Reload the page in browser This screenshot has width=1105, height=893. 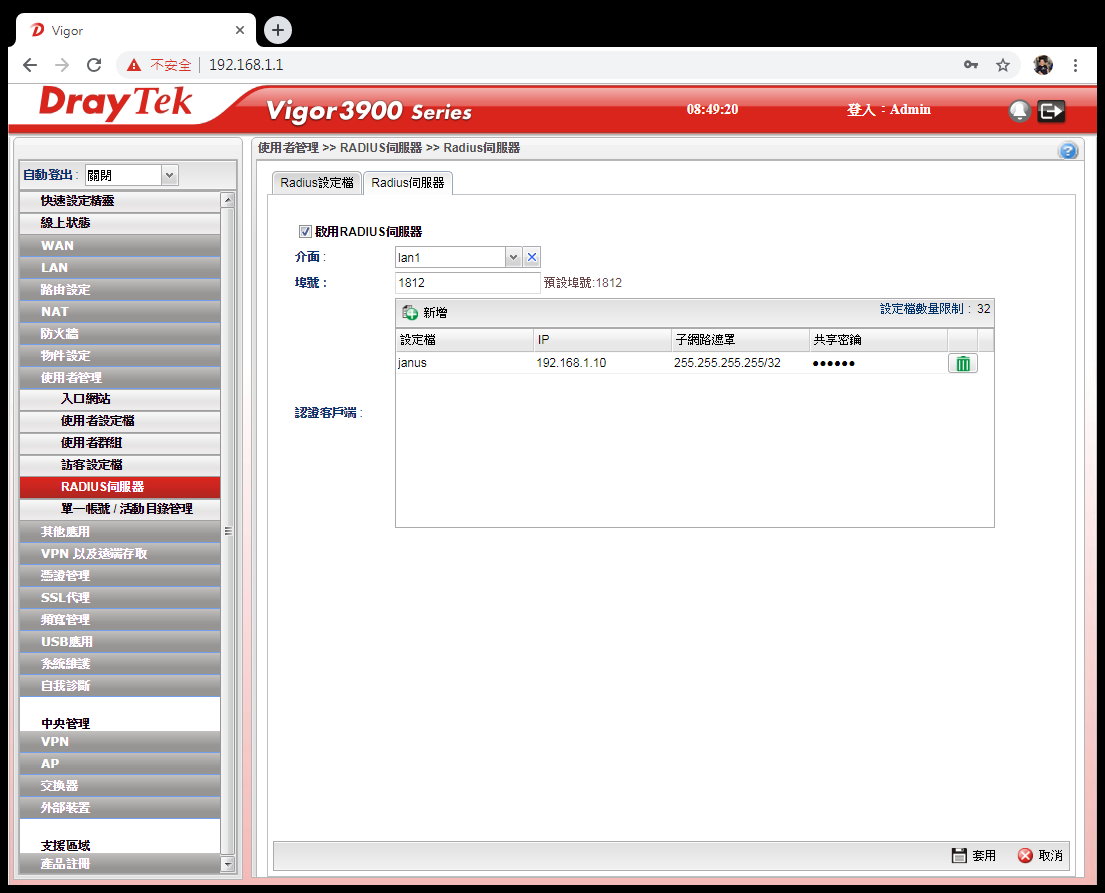(x=94, y=65)
